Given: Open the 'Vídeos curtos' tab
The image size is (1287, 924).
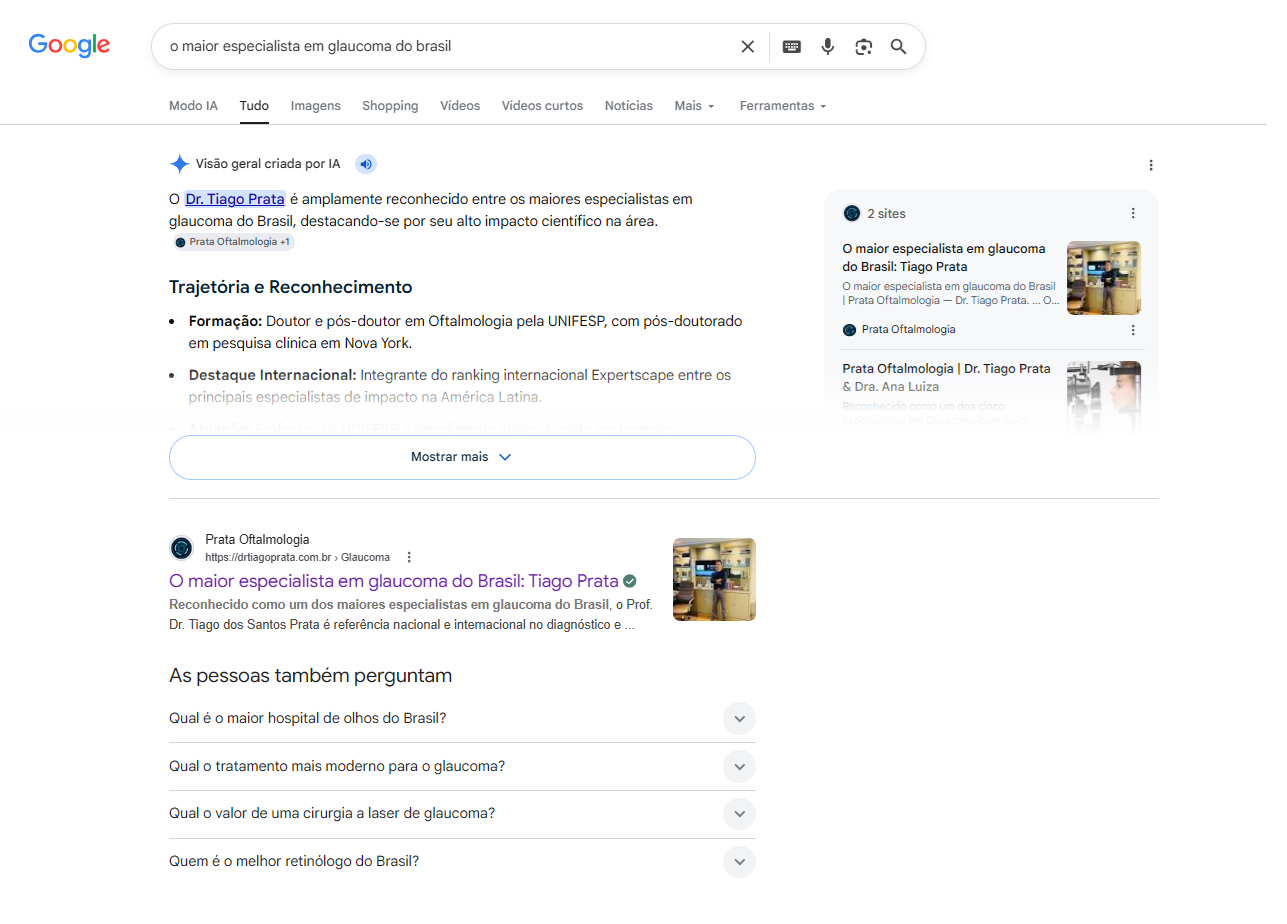Looking at the screenshot, I should (542, 106).
